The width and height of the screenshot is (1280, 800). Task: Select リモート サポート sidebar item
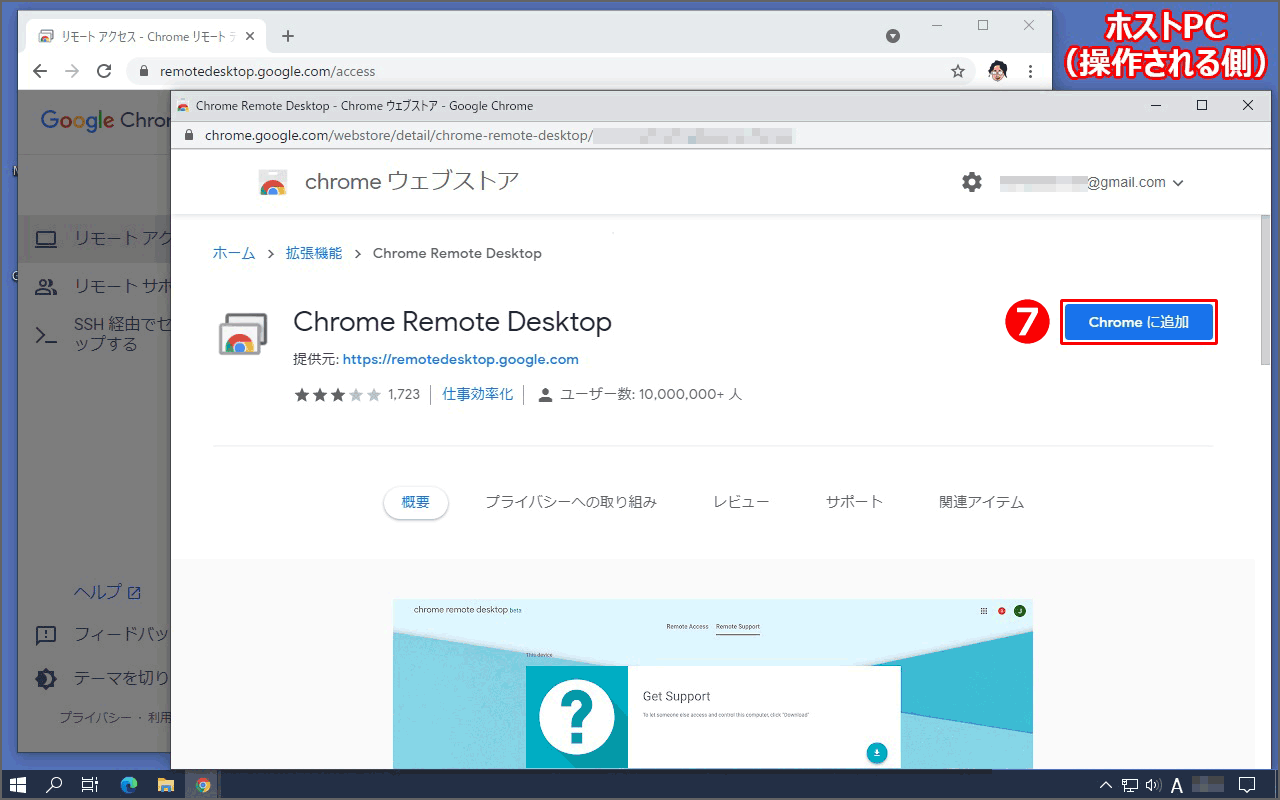95,287
